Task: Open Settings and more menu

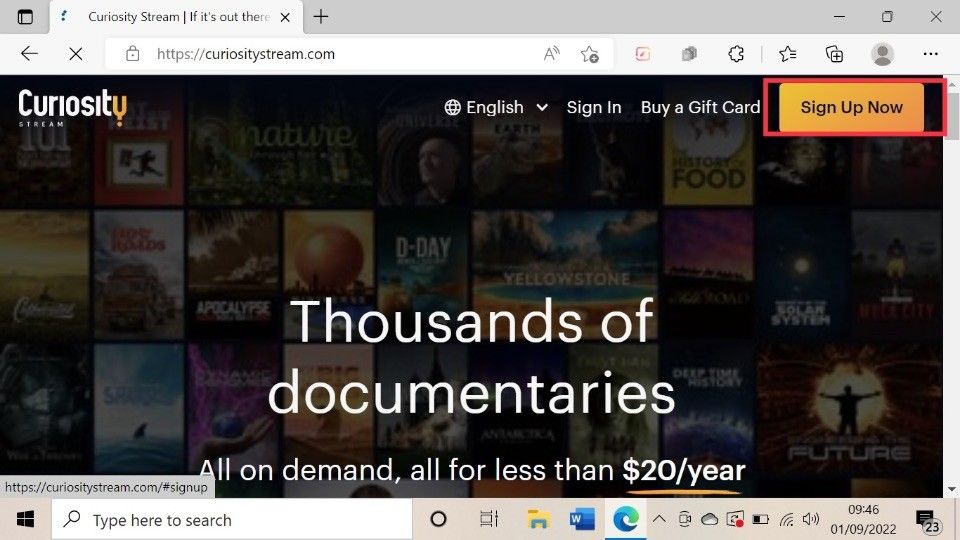Action: click(931, 54)
